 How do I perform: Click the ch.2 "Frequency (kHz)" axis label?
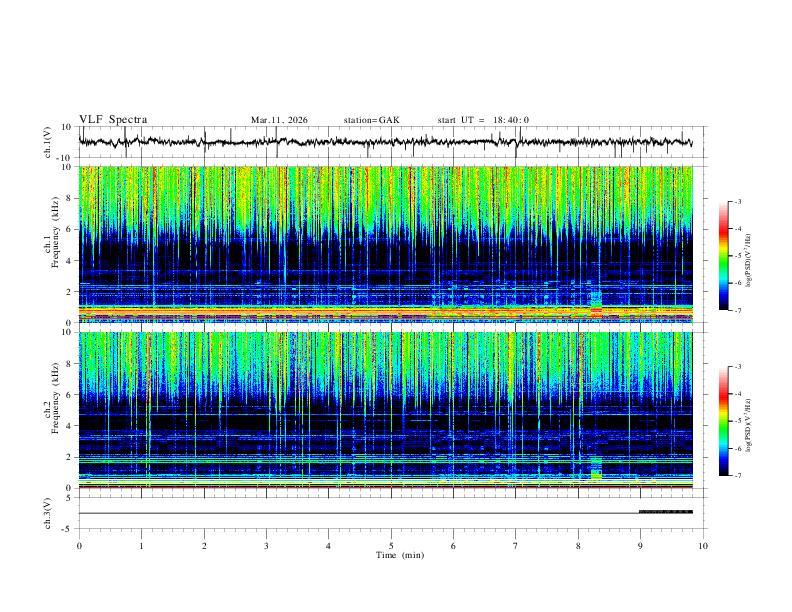click(x=55, y=398)
